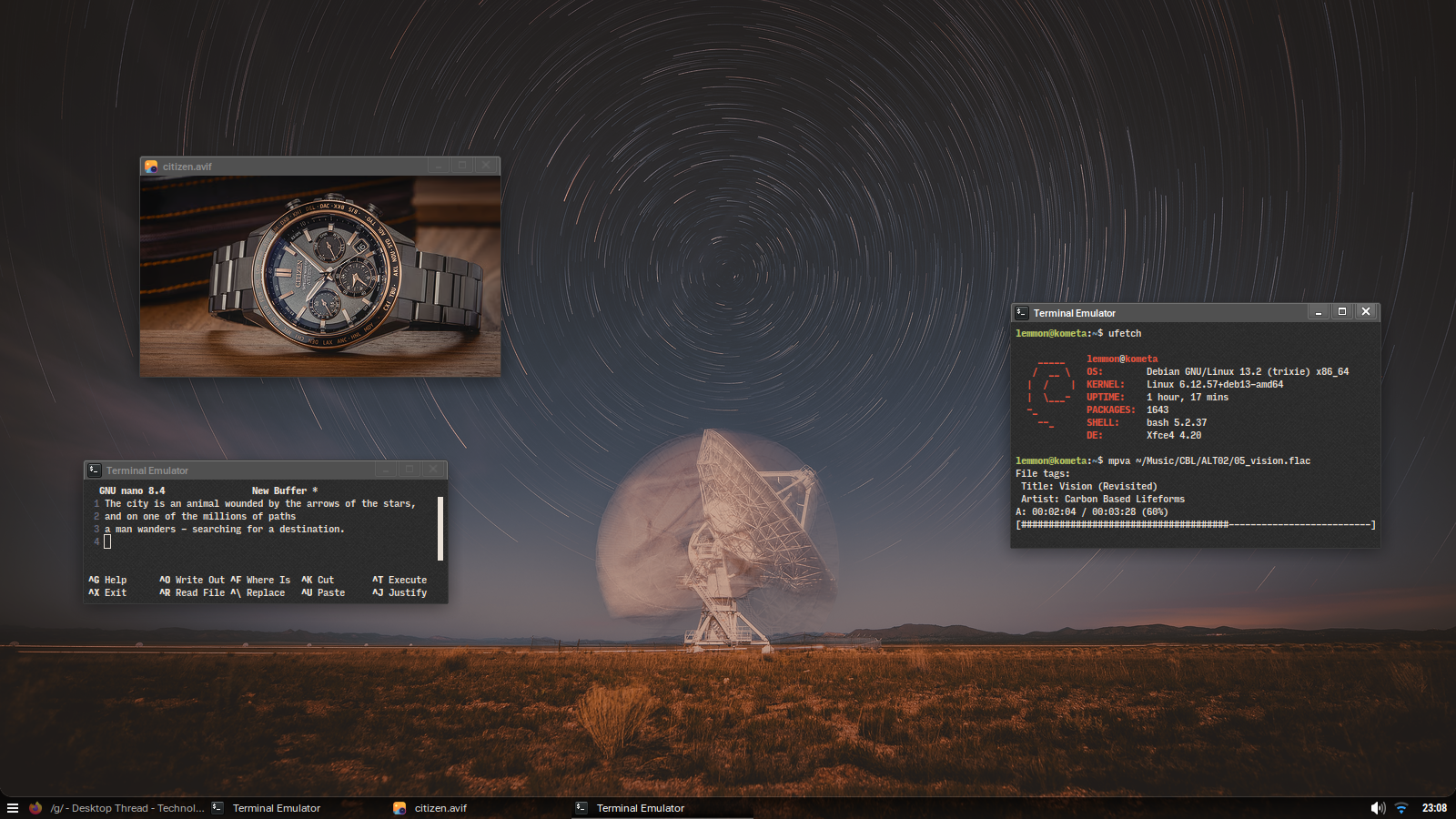Click the window icon of the nano terminal
This screenshot has height=819, width=1456.
coord(94,470)
